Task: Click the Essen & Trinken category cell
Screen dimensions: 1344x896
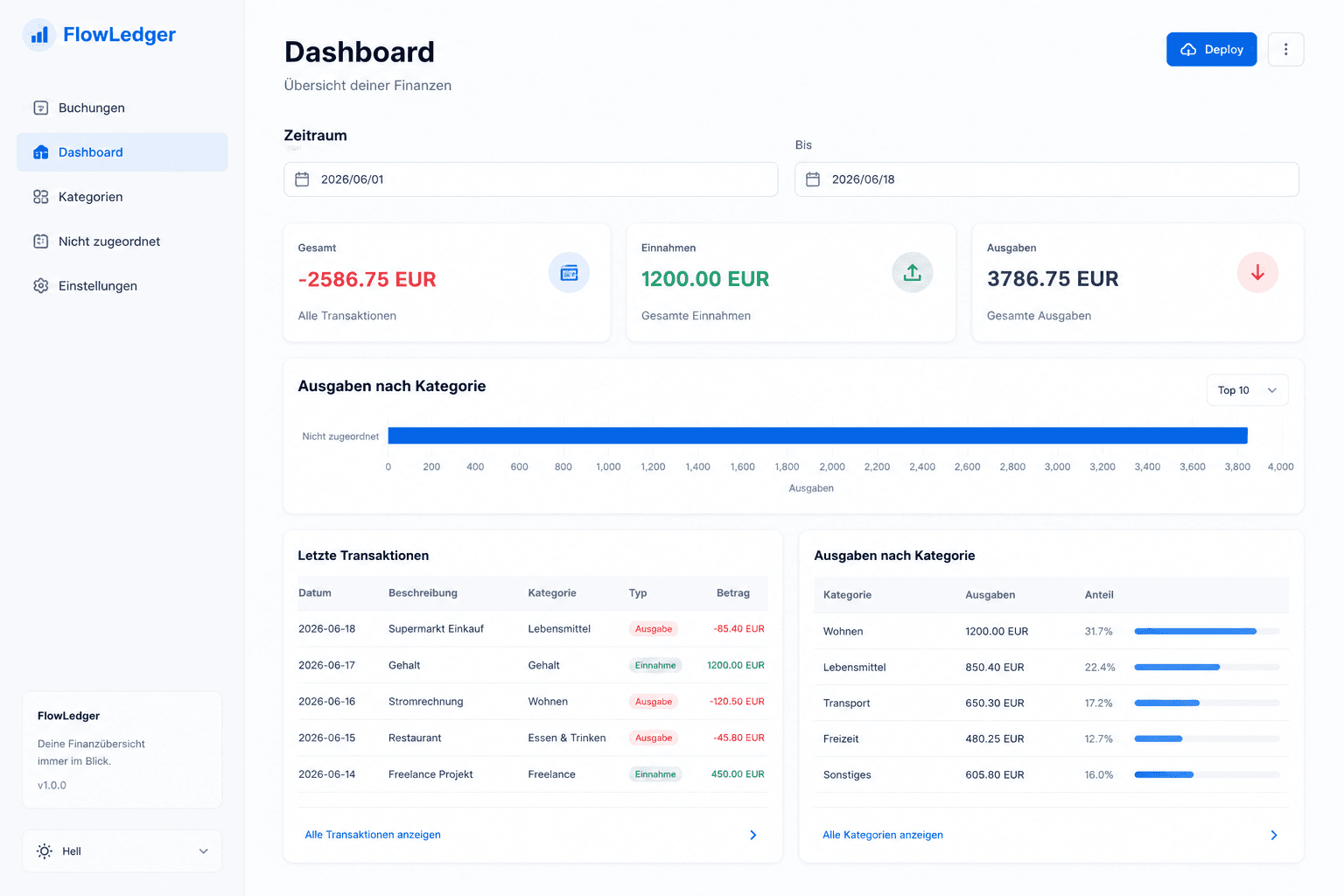Action: (x=567, y=738)
